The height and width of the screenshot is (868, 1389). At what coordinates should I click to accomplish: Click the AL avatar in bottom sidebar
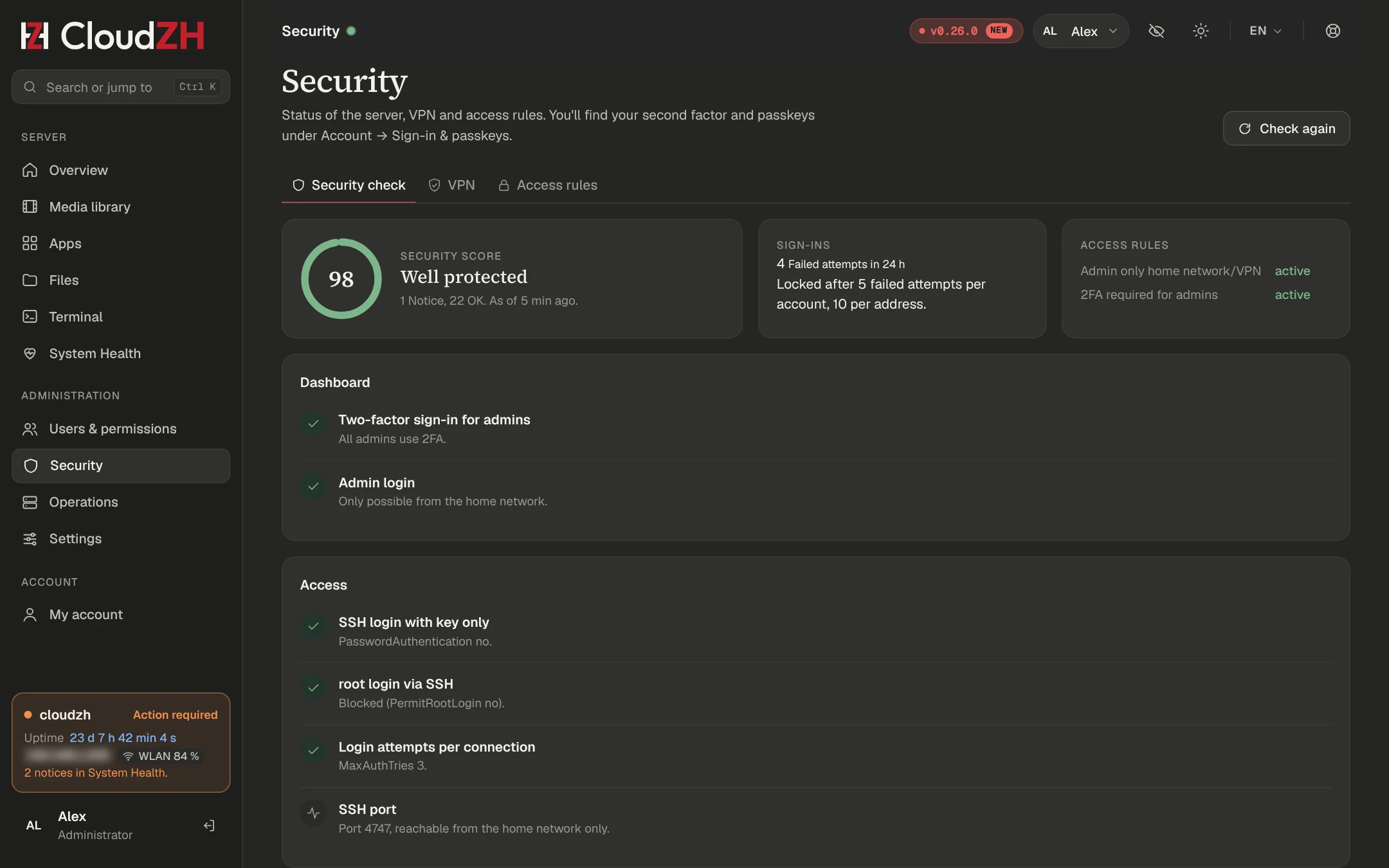pyautogui.click(x=33, y=826)
